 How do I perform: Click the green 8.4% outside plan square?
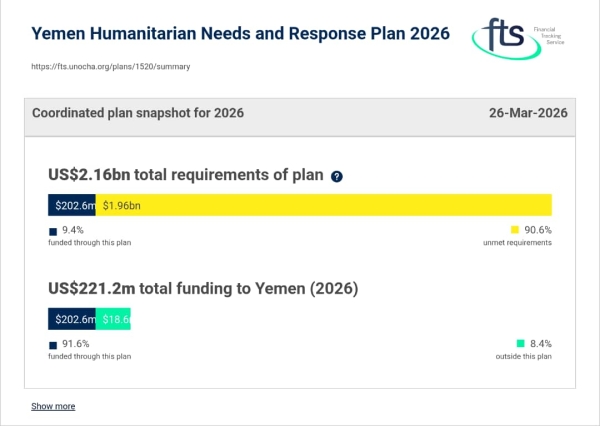(x=521, y=343)
